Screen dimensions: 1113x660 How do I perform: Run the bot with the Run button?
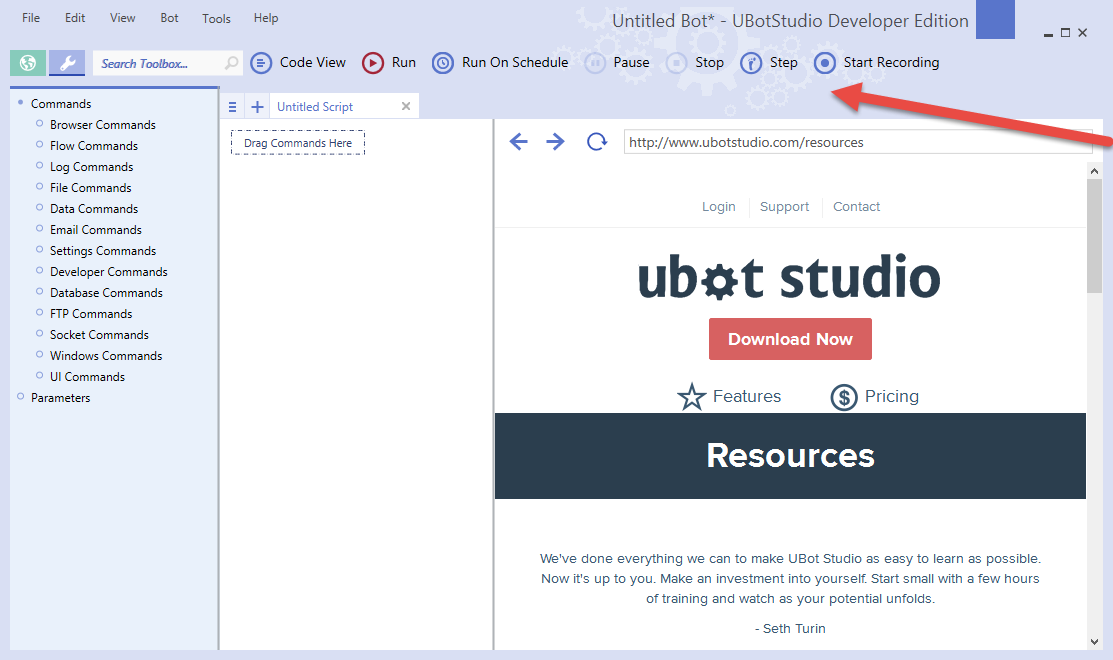click(x=389, y=62)
